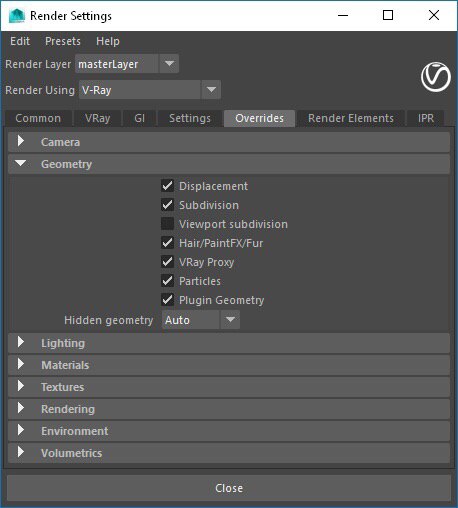Screen dimensions: 458x508
Task: Expand the Lighting rollout
Action: pos(229,343)
